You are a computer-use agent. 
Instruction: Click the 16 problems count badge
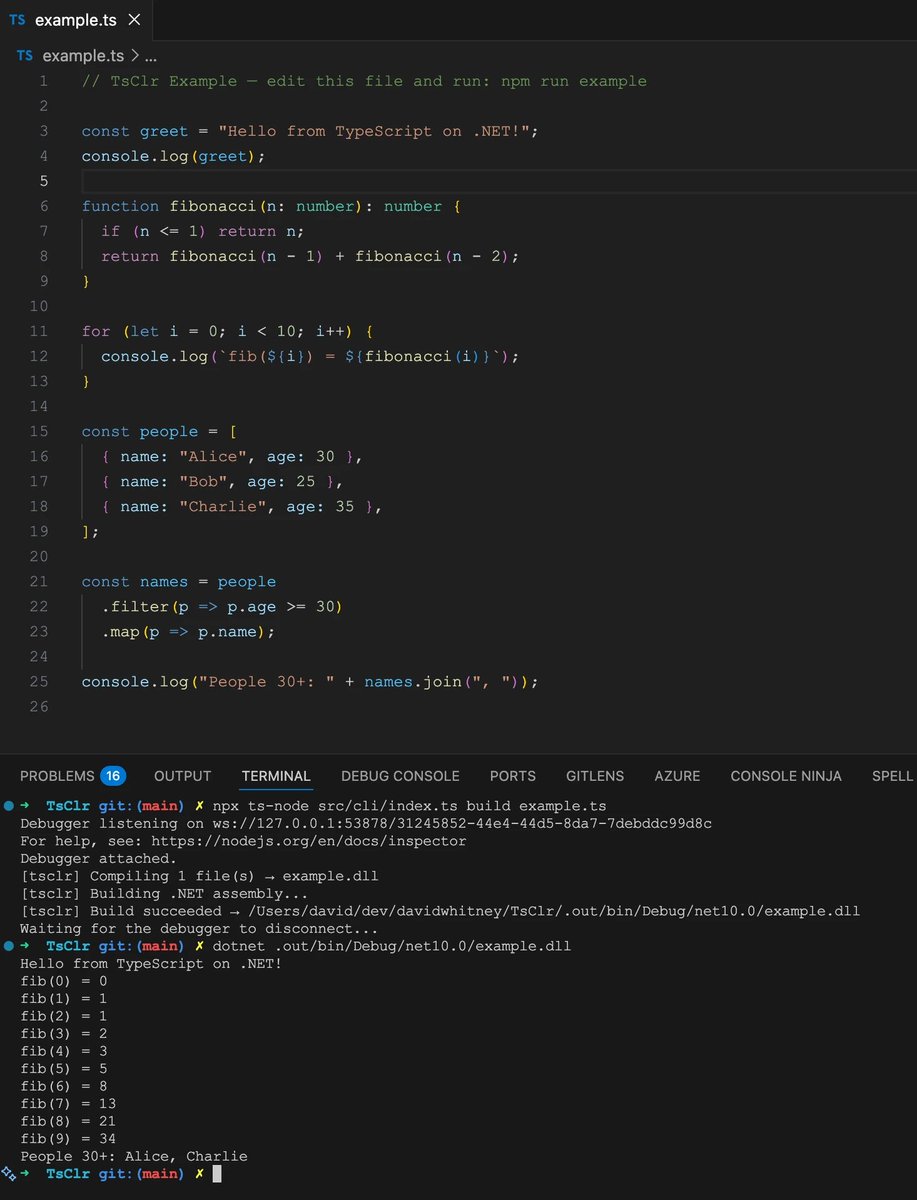pyautogui.click(x=112, y=776)
